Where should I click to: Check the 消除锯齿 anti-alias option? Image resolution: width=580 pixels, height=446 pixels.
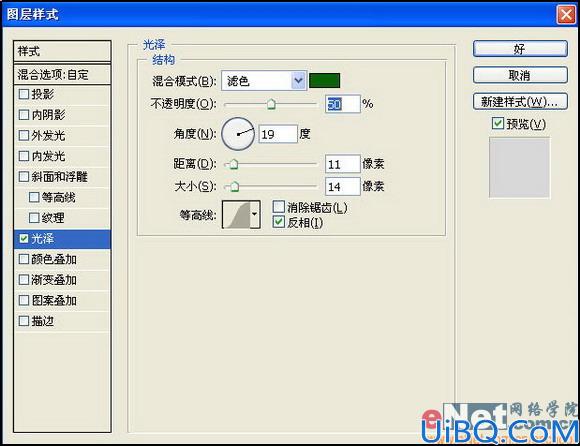point(279,207)
